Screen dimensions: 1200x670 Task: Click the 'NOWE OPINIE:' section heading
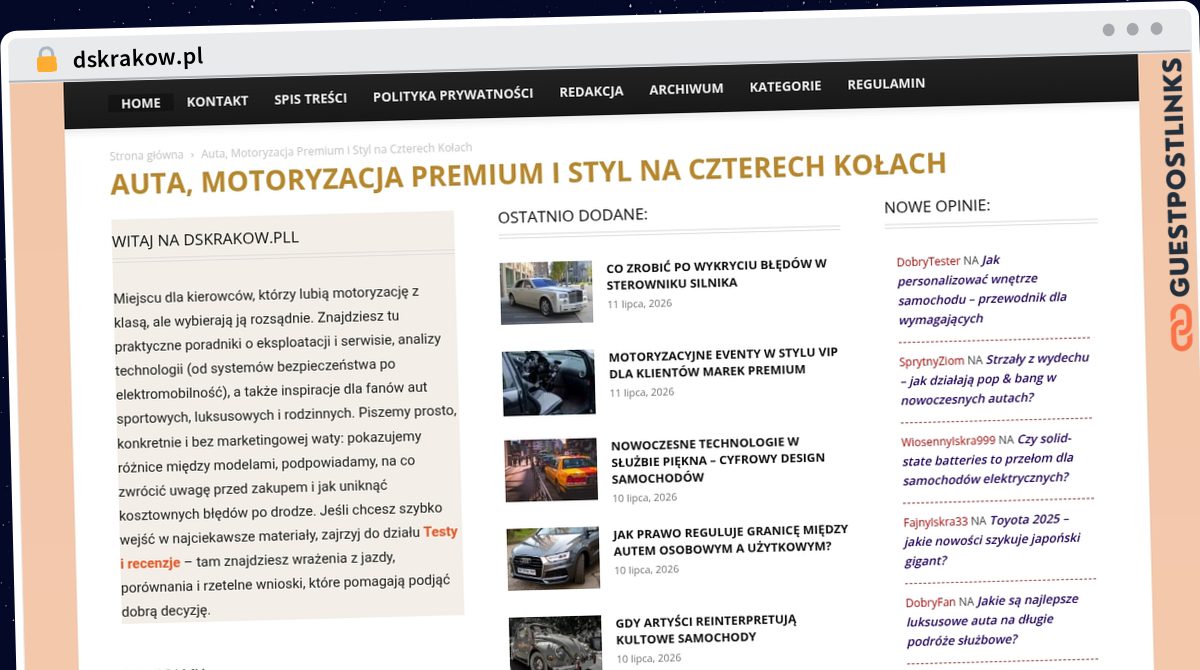937,206
